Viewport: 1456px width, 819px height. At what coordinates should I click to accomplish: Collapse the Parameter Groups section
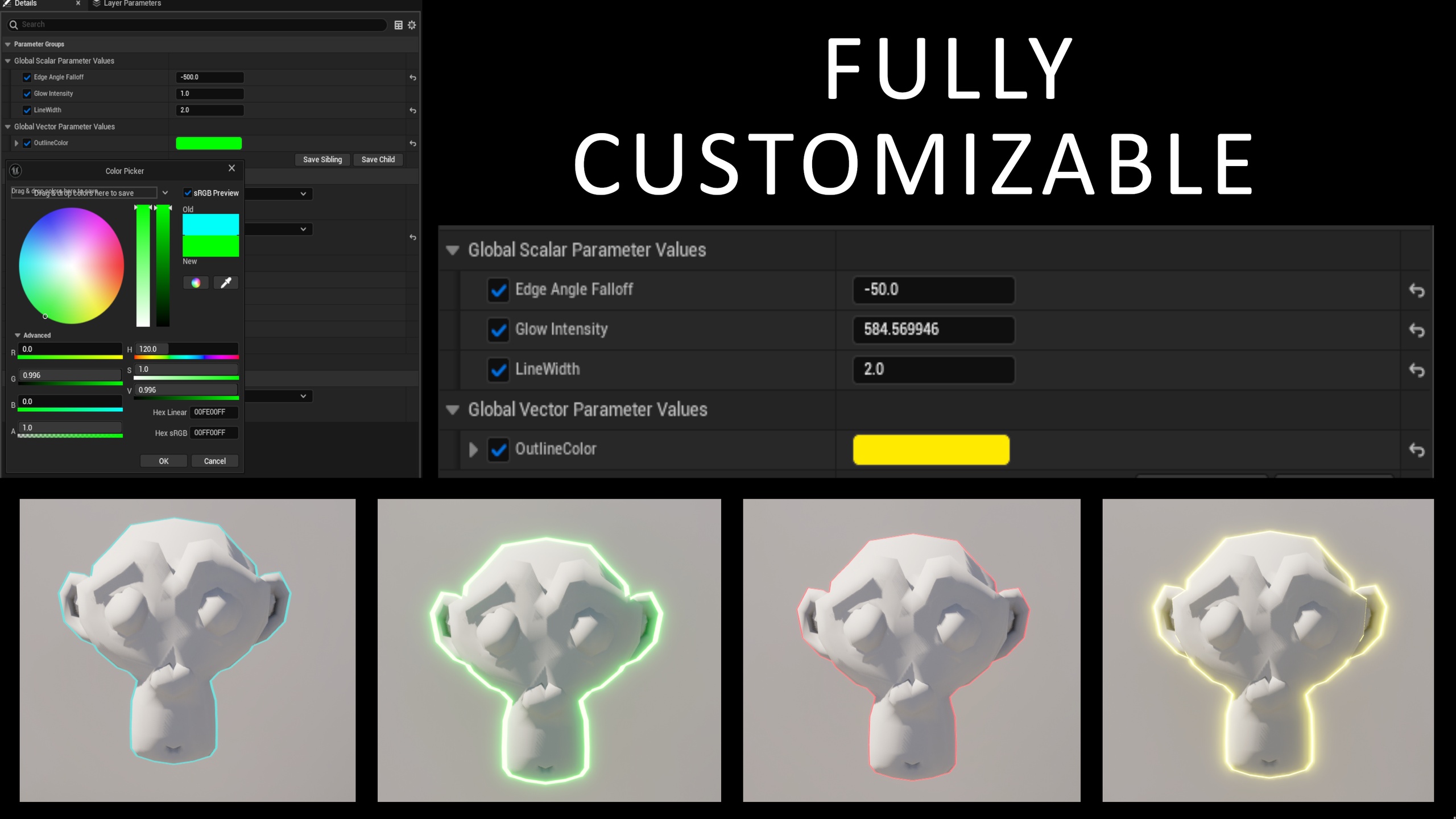click(x=8, y=44)
